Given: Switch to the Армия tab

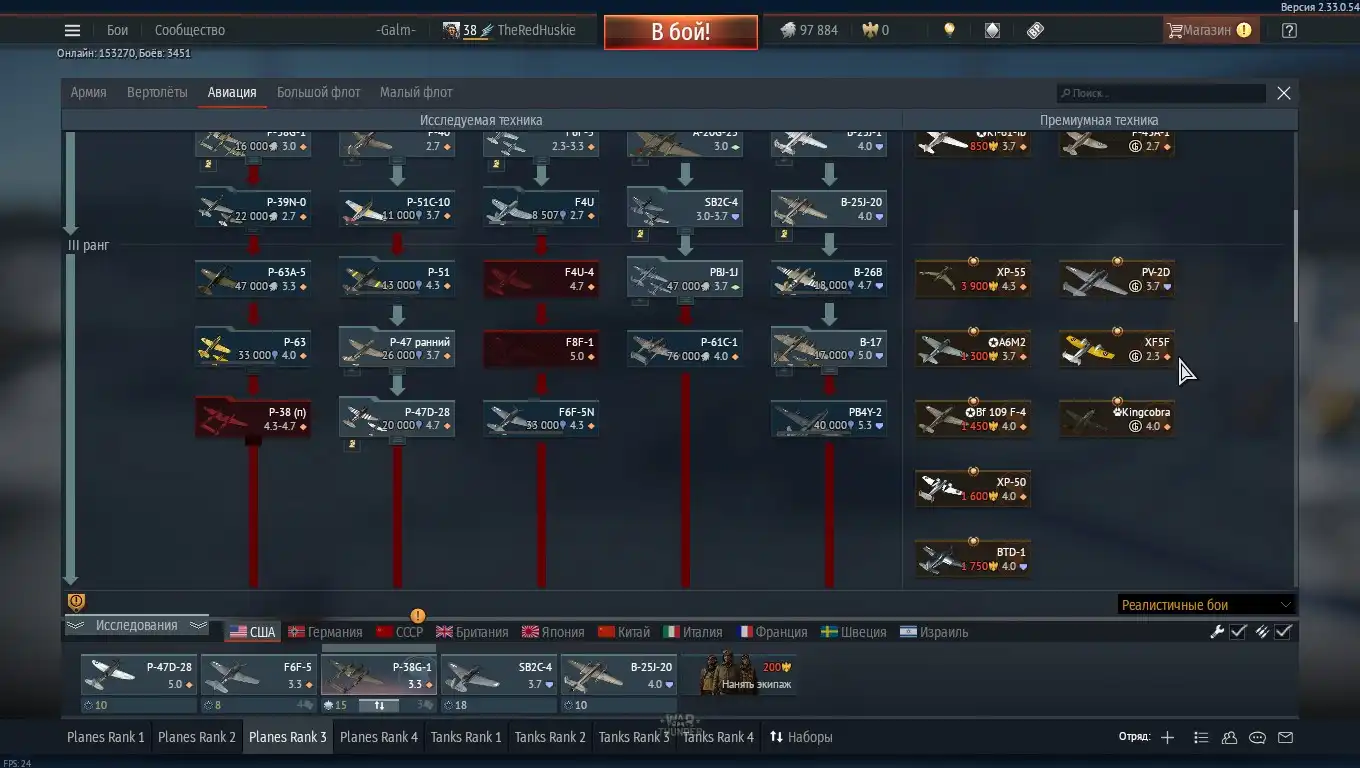Looking at the screenshot, I should (x=88, y=92).
